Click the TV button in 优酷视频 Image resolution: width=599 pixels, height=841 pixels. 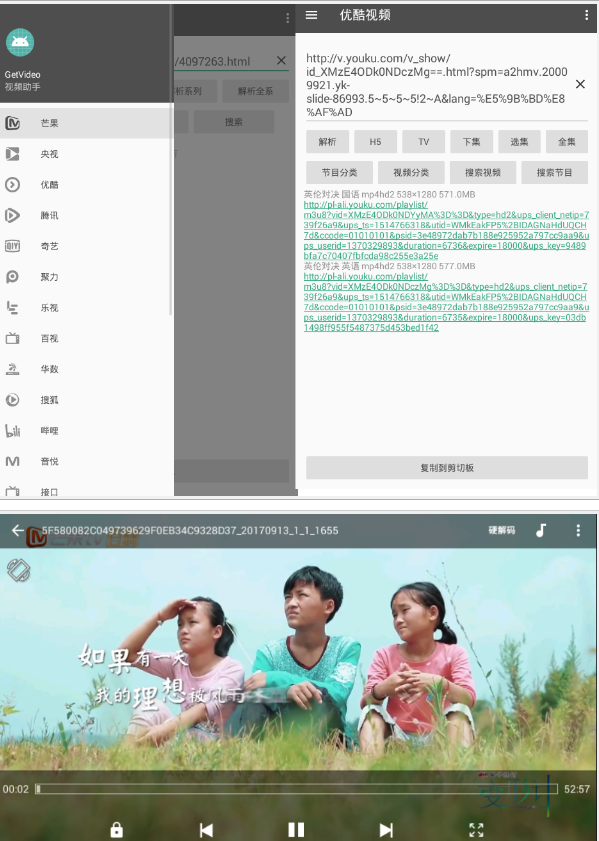424,142
